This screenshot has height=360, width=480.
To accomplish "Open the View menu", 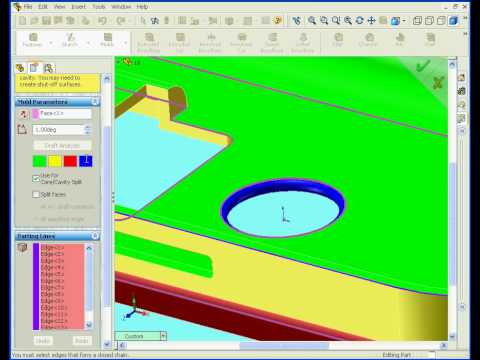I will click(59, 6).
